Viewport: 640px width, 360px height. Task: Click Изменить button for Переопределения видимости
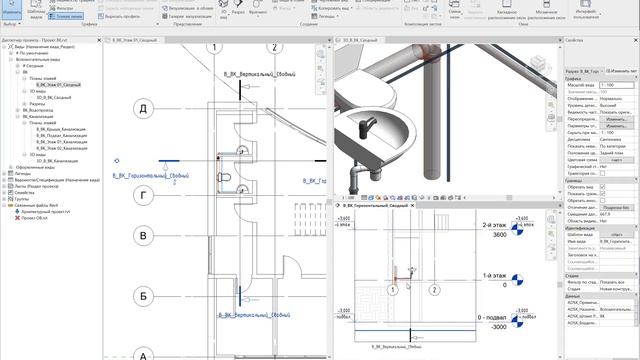(616, 119)
